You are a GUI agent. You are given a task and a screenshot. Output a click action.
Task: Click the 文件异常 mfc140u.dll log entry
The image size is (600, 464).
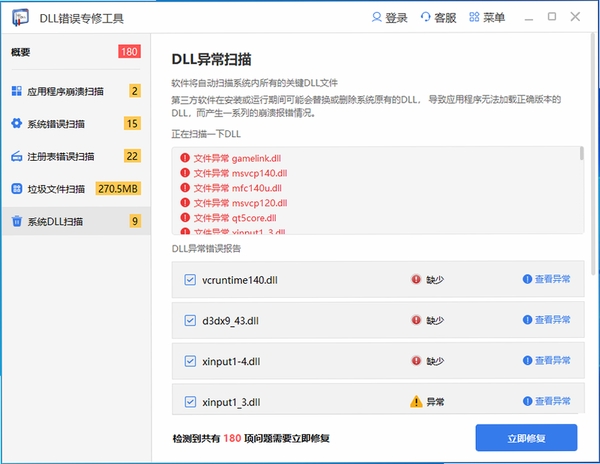coord(237,188)
